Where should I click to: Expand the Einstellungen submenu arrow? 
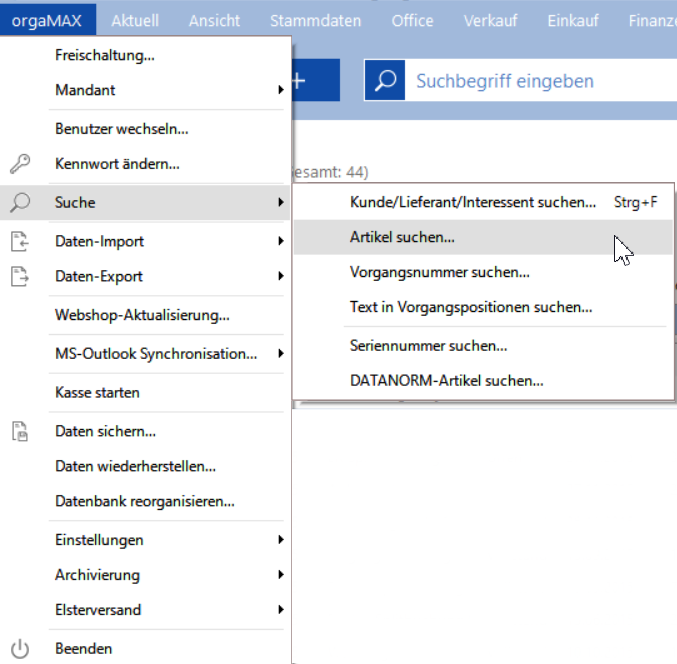pos(281,540)
